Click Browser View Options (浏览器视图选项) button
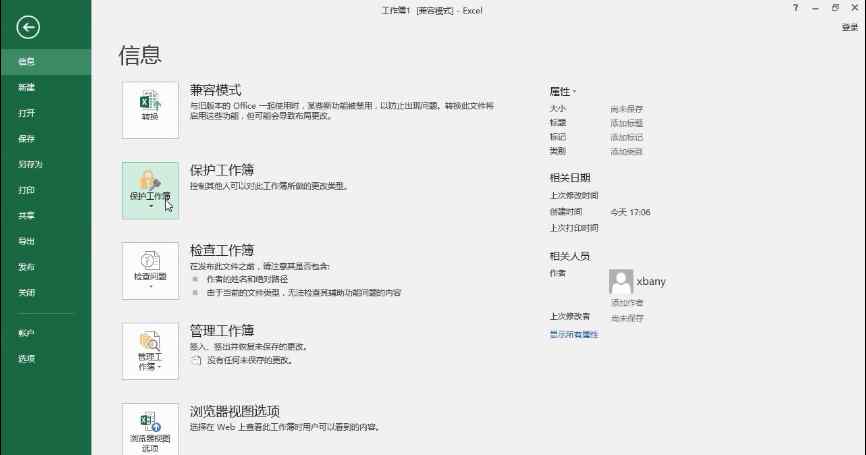Viewport: 866px width, 455px height. click(x=150, y=430)
